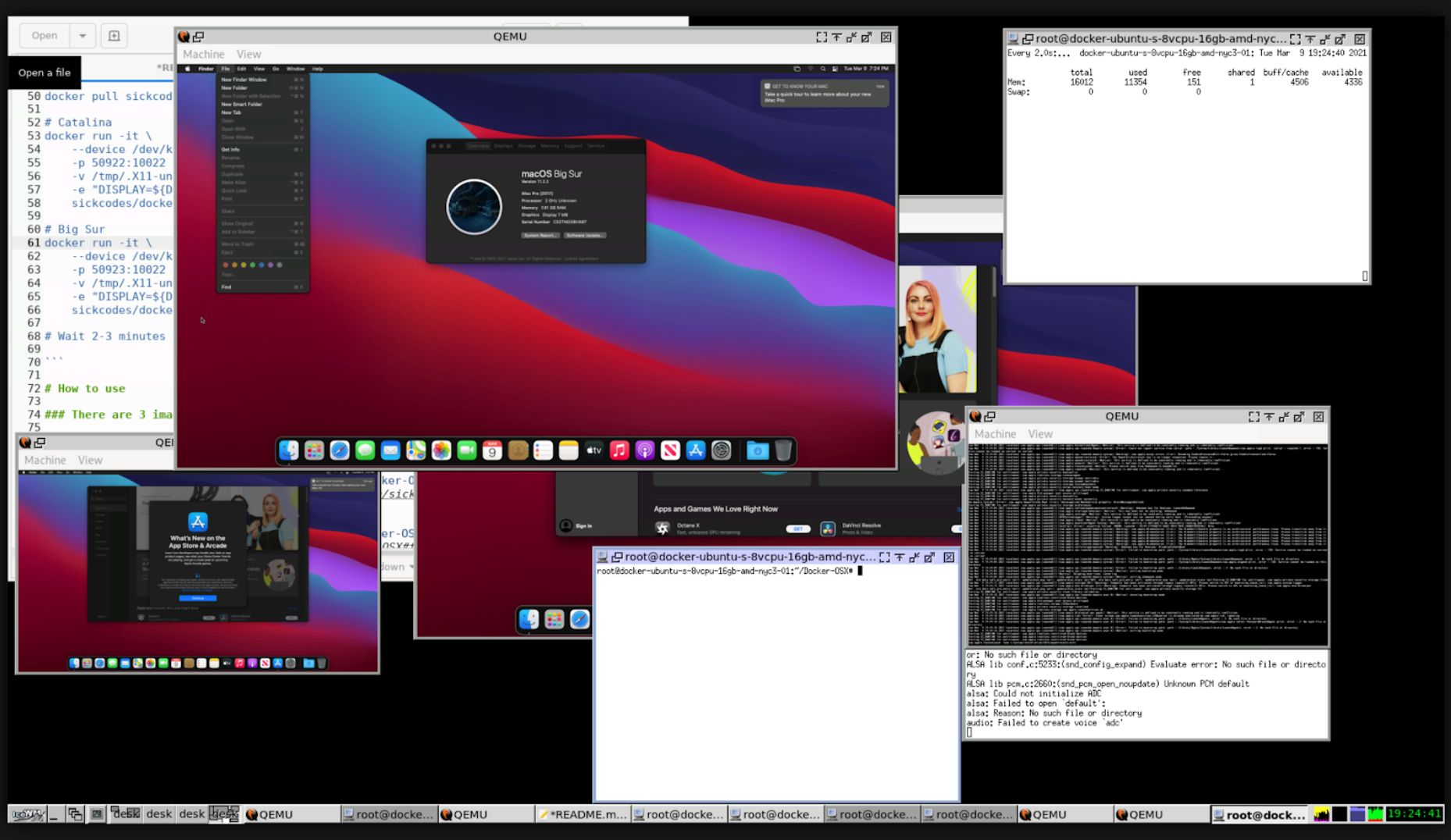The height and width of the screenshot is (840, 1451).
Task: Open the App Store from the large QEMU window's dock
Action: pyautogui.click(x=696, y=450)
